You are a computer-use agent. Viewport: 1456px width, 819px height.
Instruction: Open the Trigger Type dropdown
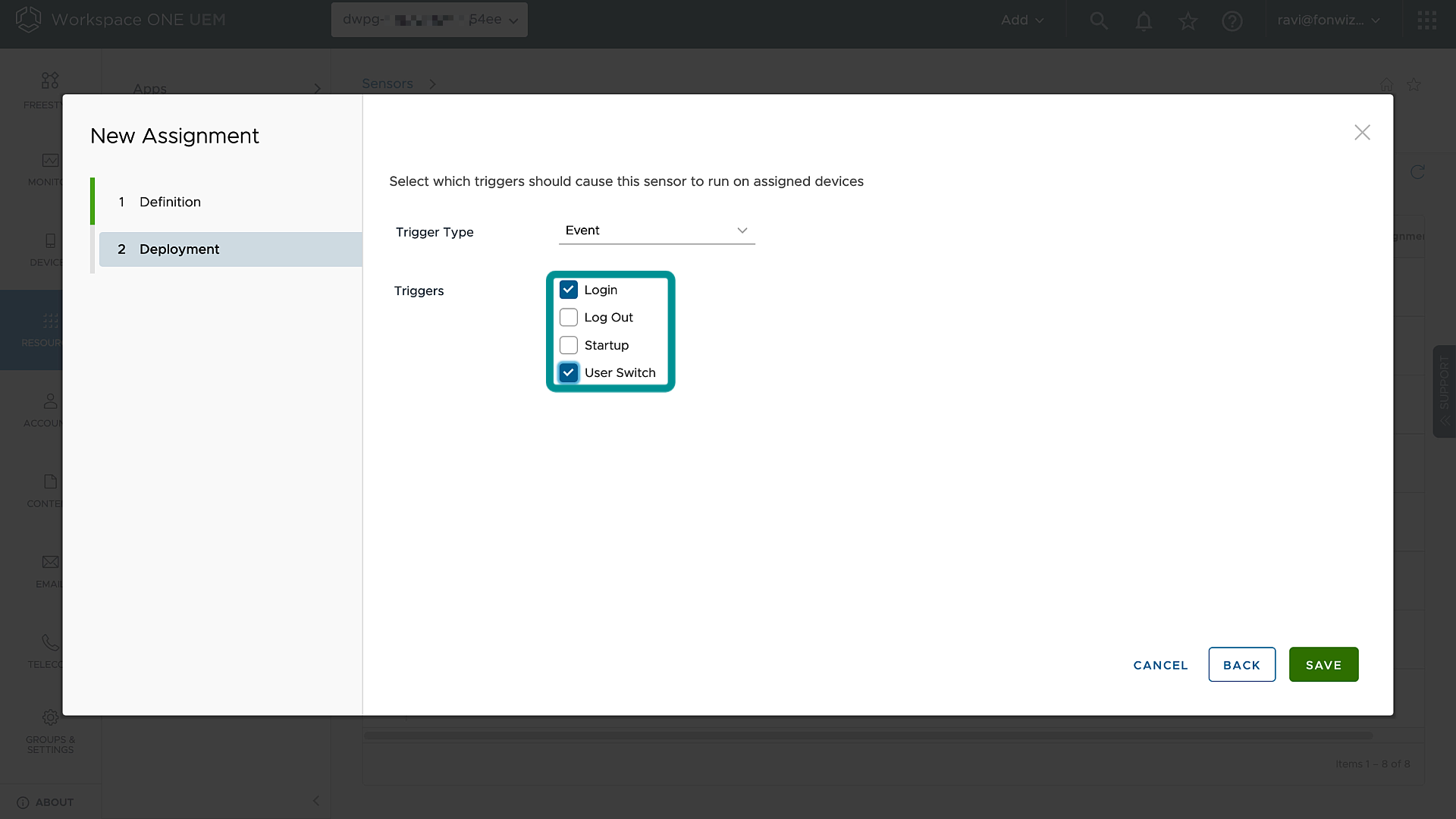(x=657, y=231)
